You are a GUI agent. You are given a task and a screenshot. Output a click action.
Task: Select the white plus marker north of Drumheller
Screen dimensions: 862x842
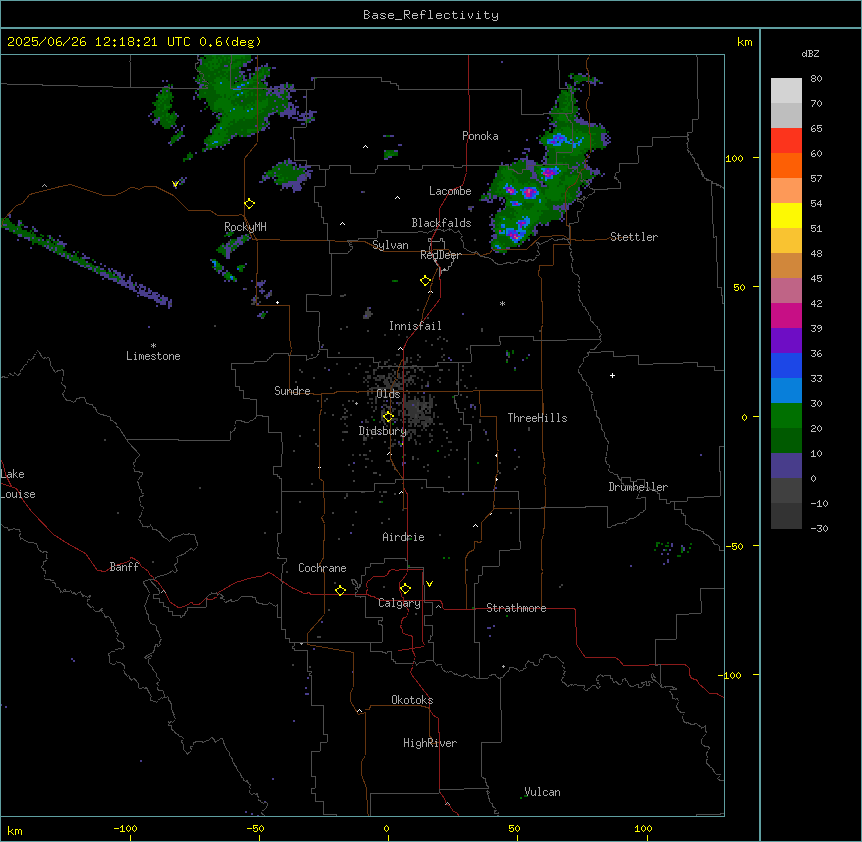pos(612,375)
